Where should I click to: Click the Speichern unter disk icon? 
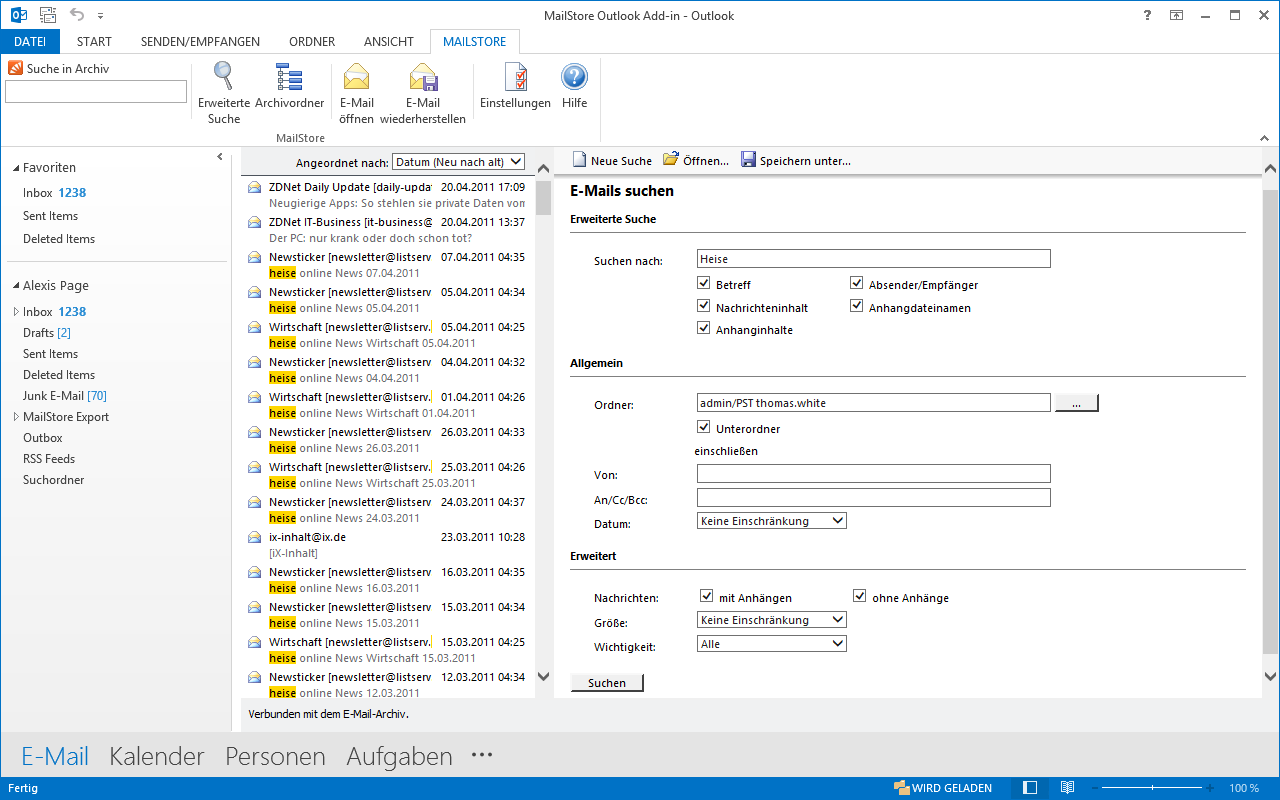point(748,160)
